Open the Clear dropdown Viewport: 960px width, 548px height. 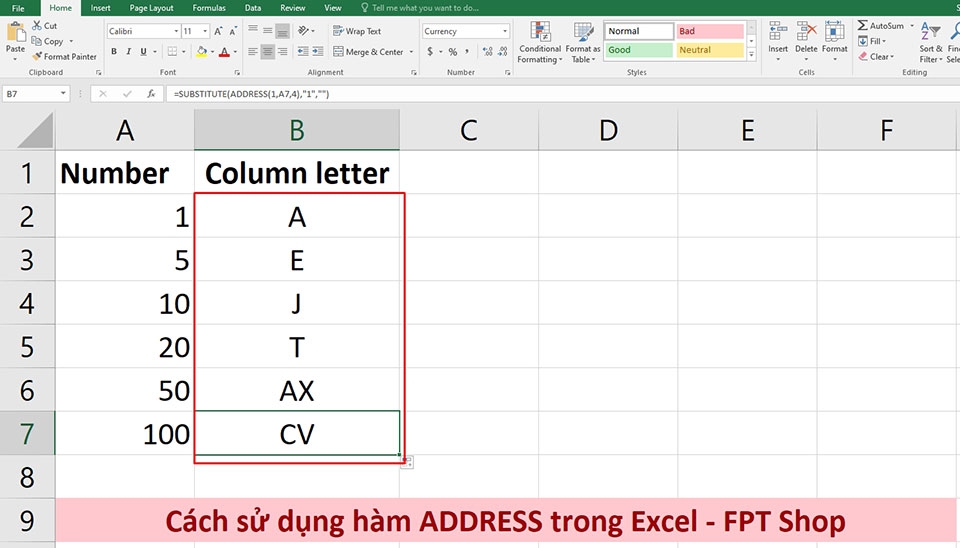coord(876,56)
